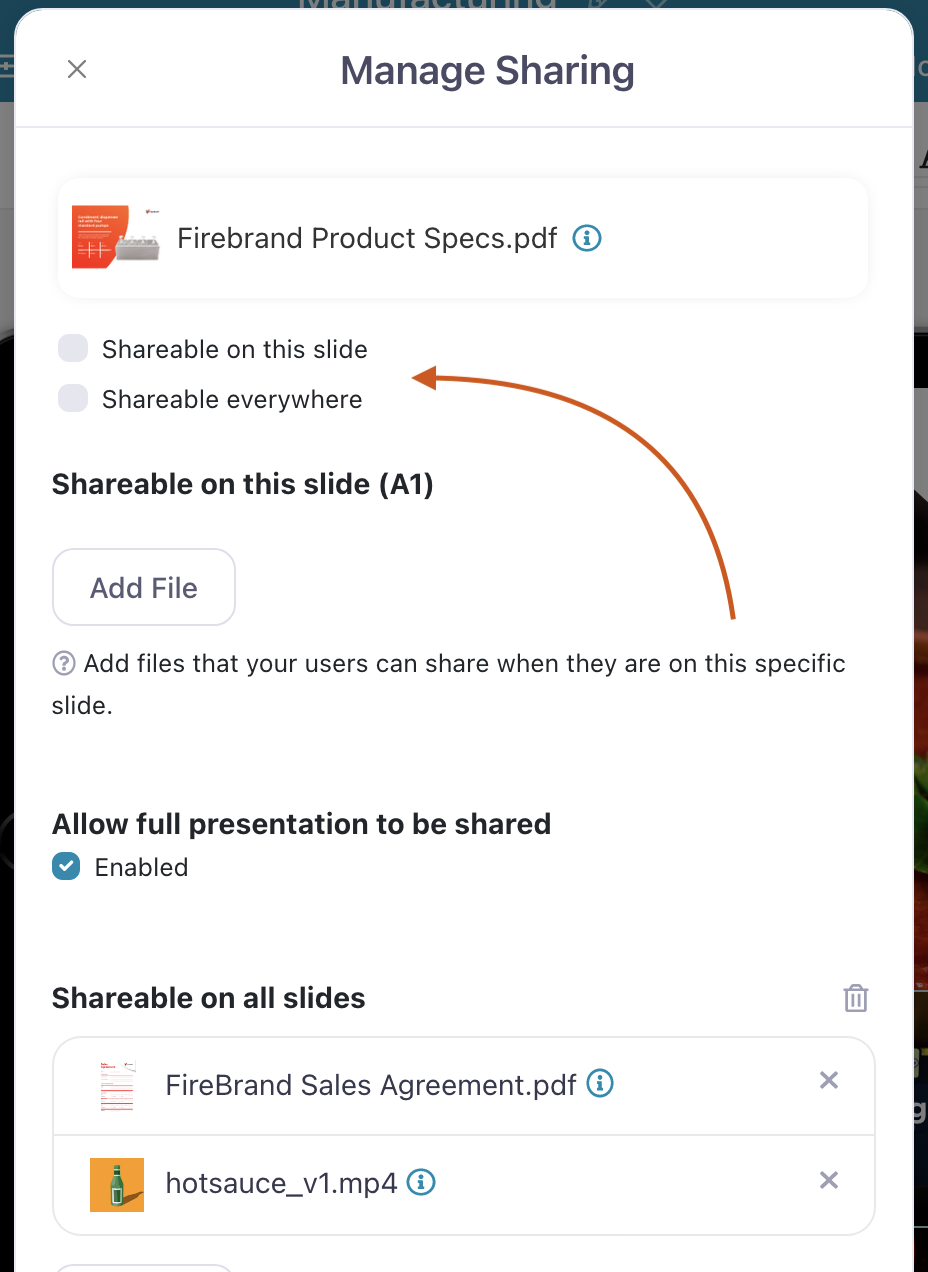Click the Firebrand Product Specs thumbnail
928x1272 pixels.
[x=116, y=238]
